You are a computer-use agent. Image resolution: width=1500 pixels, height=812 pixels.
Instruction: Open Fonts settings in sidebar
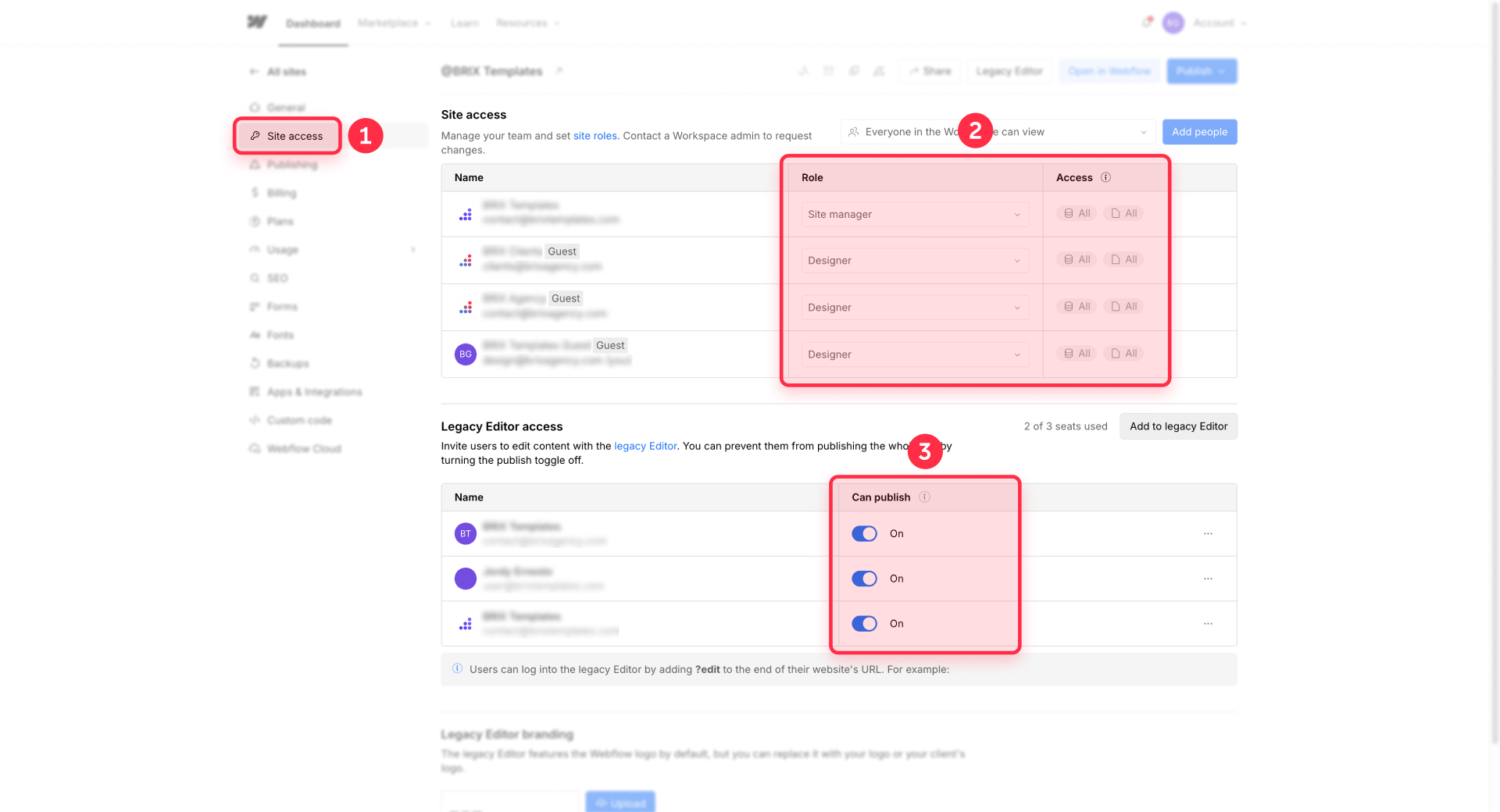[272, 335]
